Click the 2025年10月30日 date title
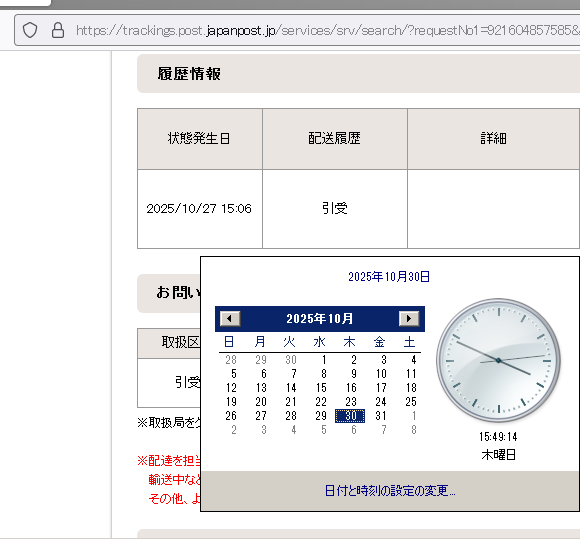 (x=389, y=277)
